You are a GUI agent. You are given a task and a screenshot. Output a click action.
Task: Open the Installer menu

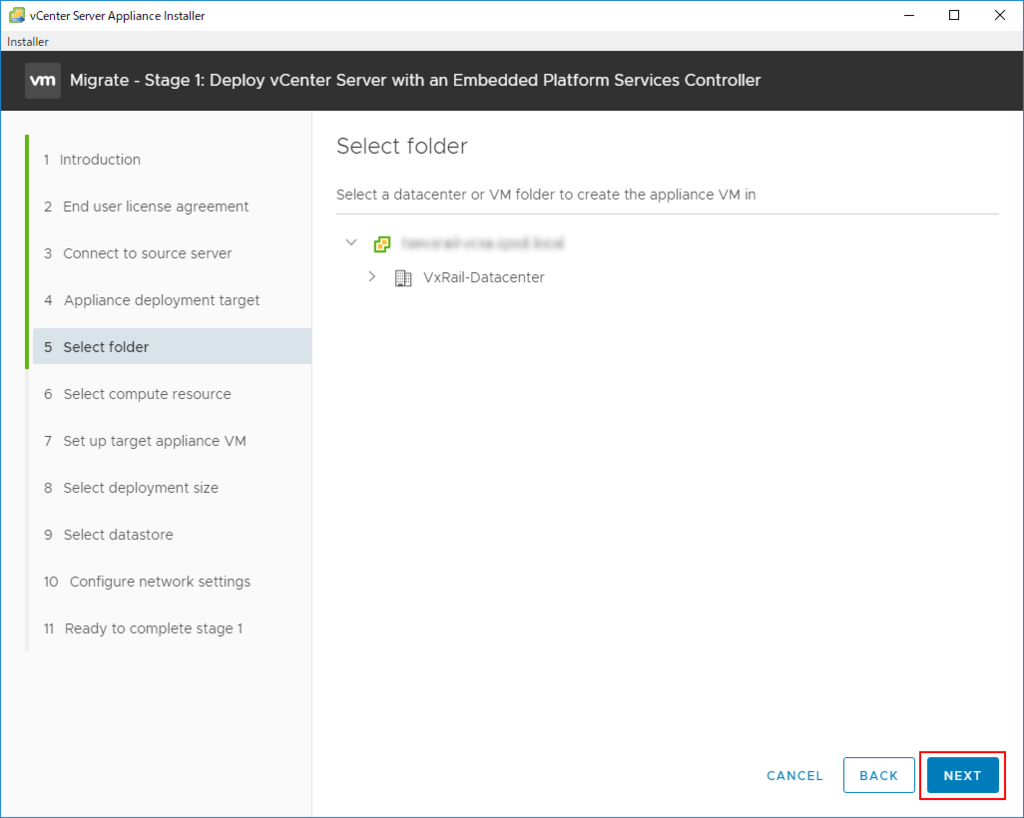click(27, 42)
